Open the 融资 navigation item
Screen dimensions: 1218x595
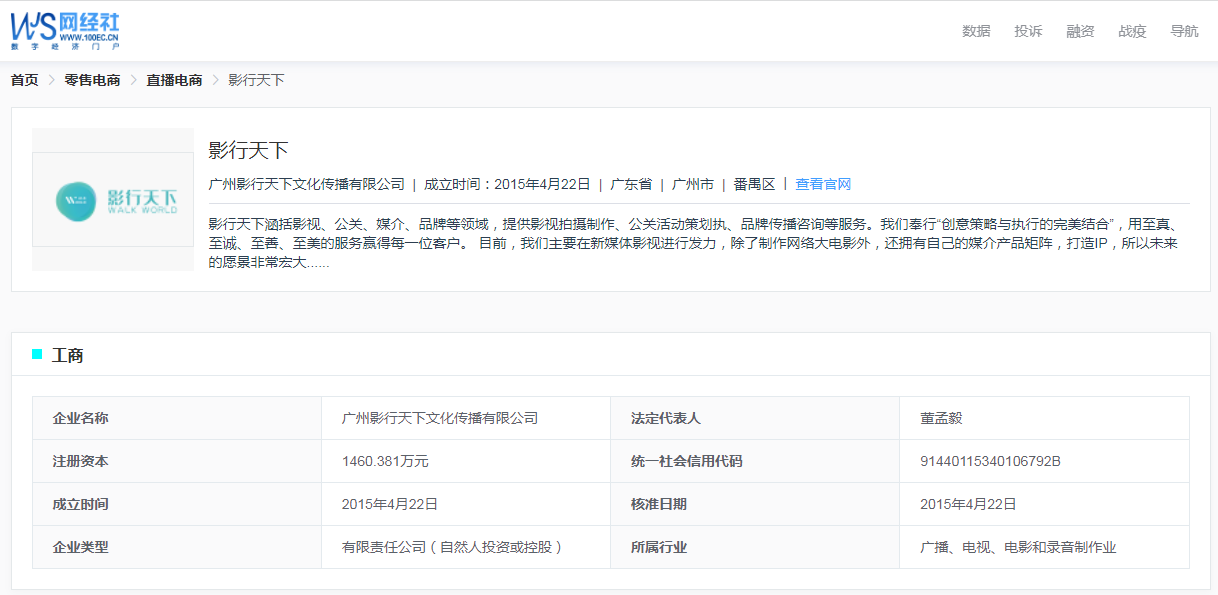1080,31
